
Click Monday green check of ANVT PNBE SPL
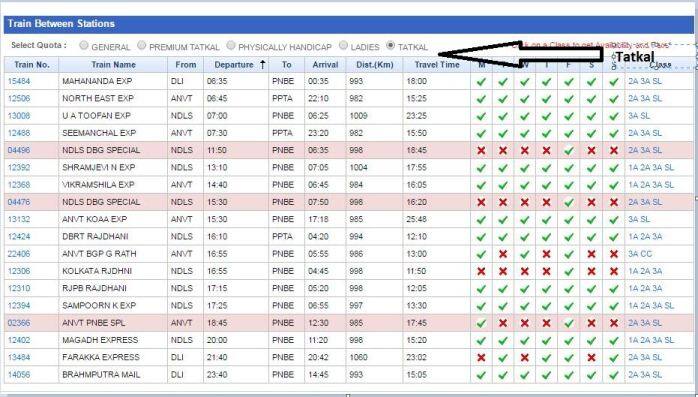pyautogui.click(x=481, y=323)
